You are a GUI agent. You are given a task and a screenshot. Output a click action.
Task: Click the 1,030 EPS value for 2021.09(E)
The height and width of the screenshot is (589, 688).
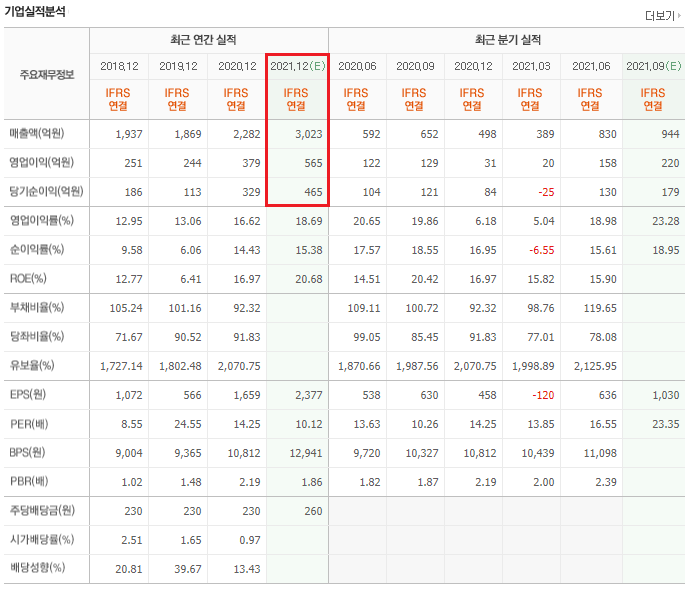(x=666, y=395)
